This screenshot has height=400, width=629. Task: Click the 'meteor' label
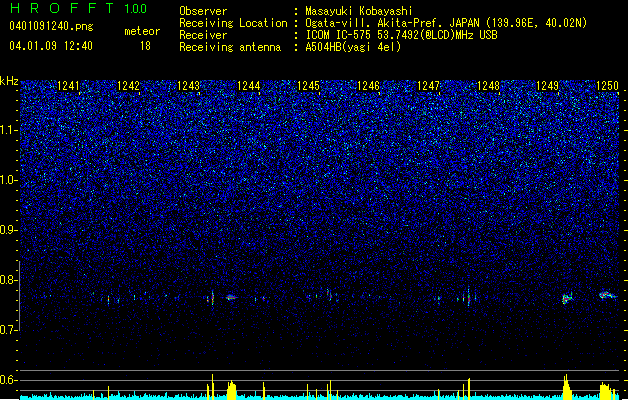[x=142, y=31]
